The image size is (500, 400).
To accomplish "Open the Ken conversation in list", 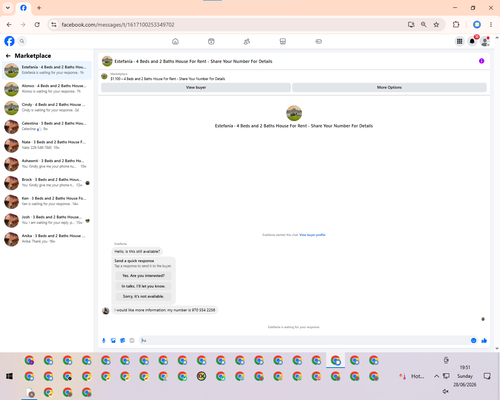I will [x=47, y=201].
